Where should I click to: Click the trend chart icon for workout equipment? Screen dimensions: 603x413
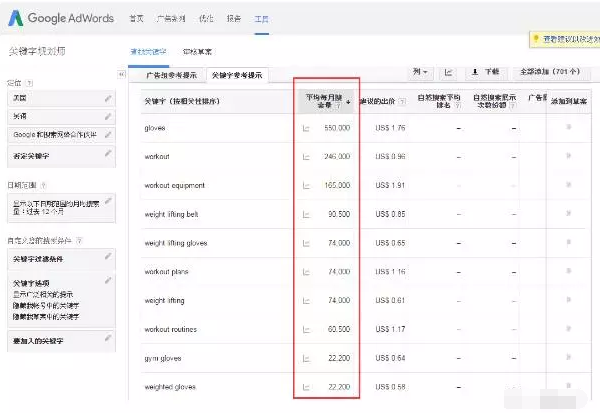(x=306, y=185)
